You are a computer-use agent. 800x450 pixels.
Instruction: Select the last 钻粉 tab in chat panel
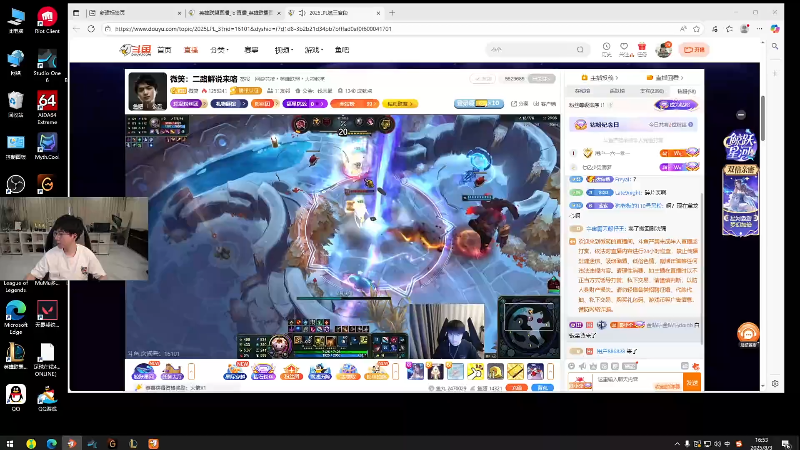point(686,91)
